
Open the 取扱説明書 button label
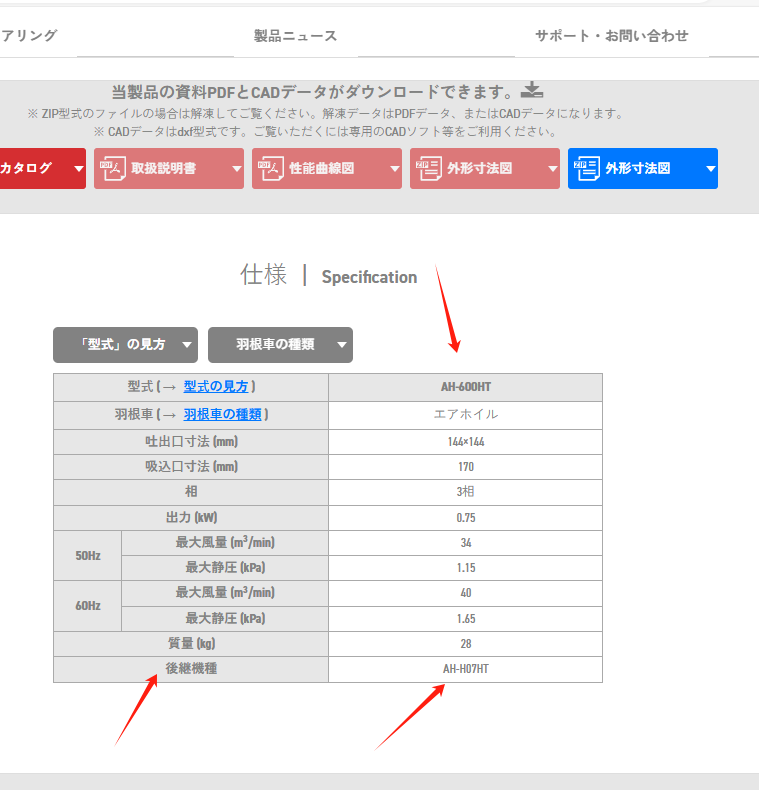(163, 168)
